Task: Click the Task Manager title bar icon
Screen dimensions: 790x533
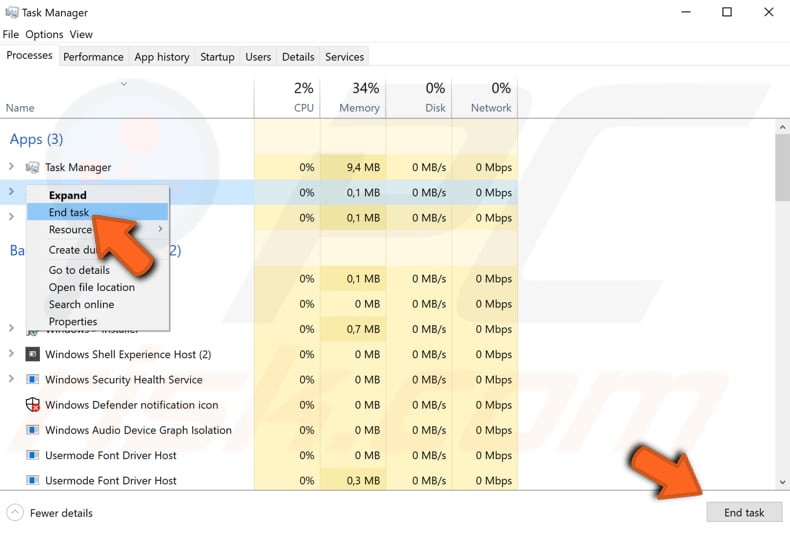Action: (11, 13)
